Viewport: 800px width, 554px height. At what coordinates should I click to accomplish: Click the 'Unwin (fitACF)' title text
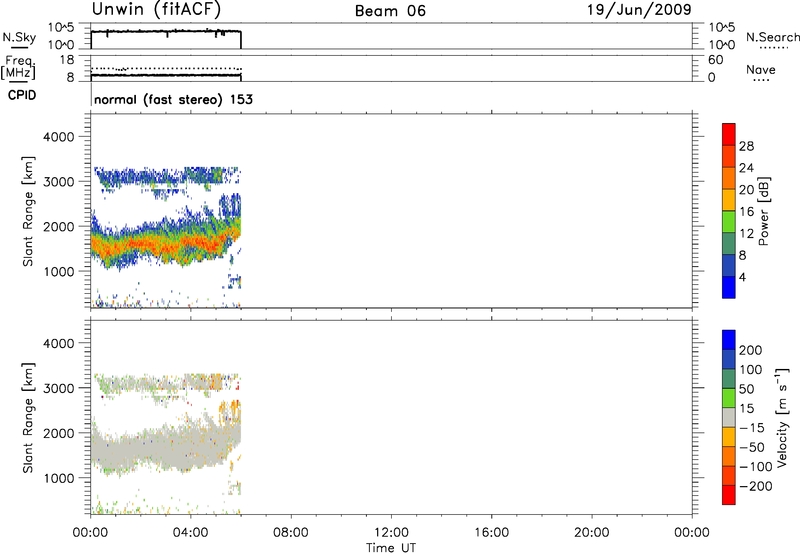click(156, 10)
